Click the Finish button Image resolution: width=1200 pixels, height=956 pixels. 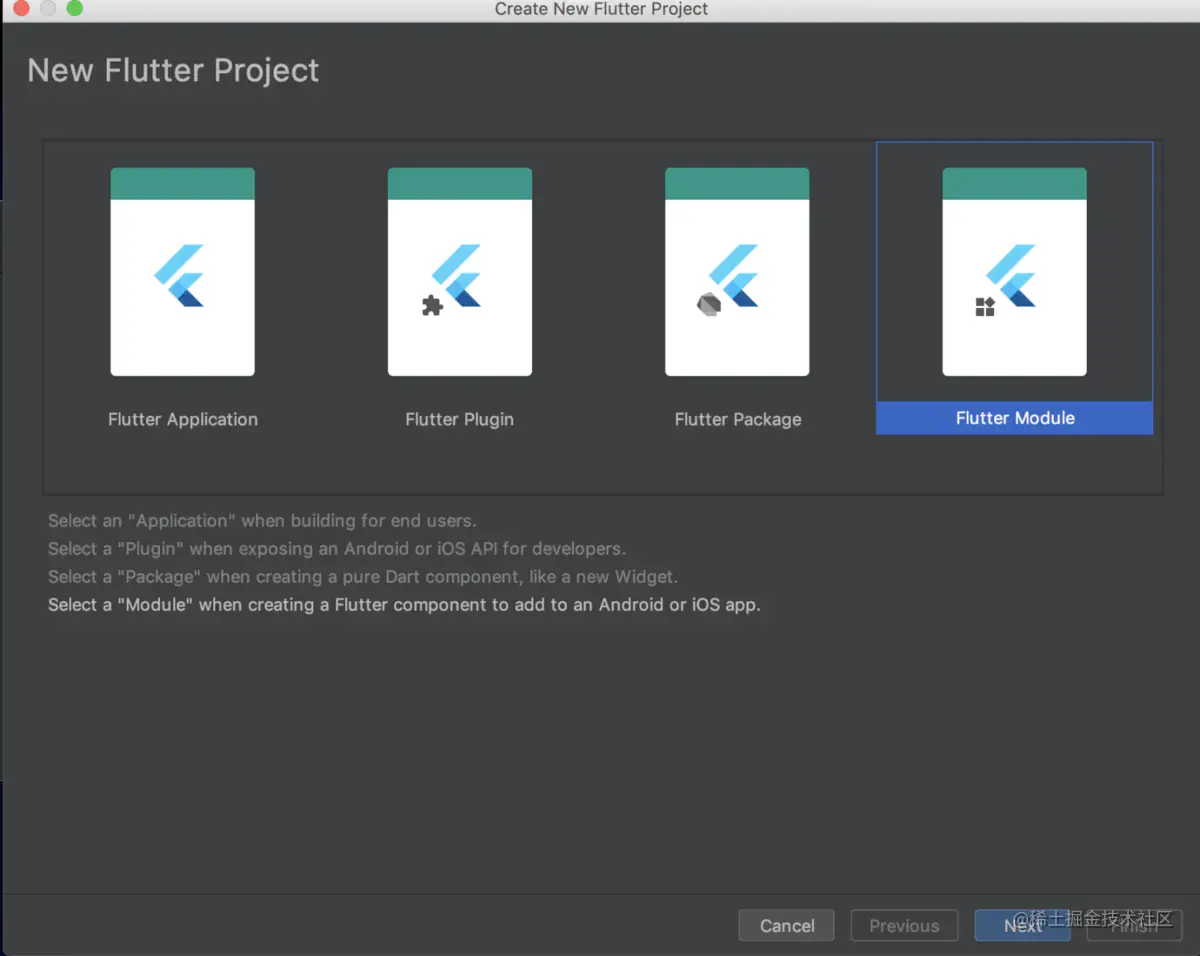point(1135,925)
